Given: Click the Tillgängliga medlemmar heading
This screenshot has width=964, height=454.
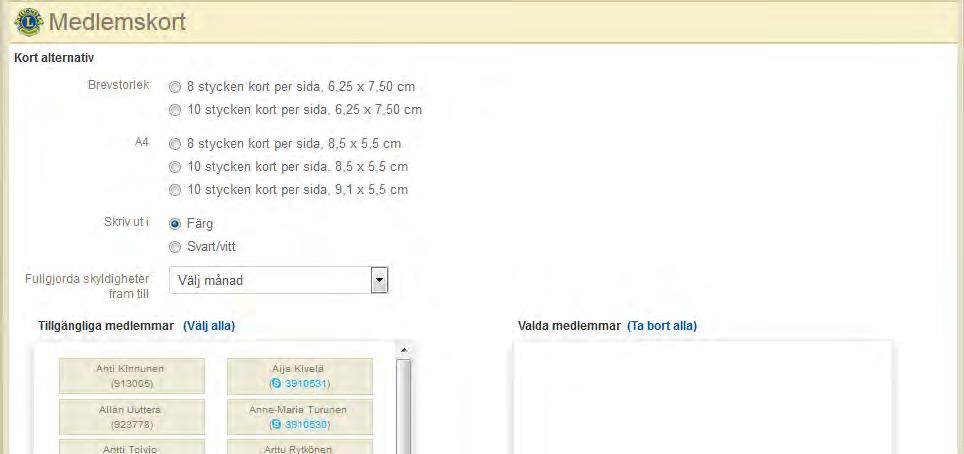Looking at the screenshot, I should [x=106, y=326].
